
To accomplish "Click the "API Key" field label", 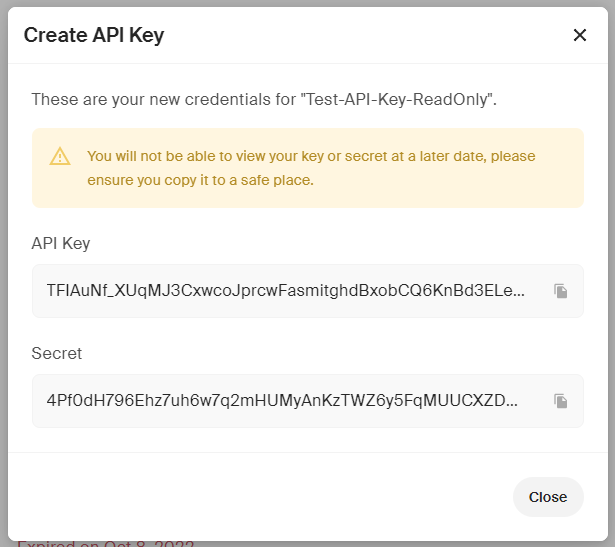I will pyautogui.click(x=61, y=243).
